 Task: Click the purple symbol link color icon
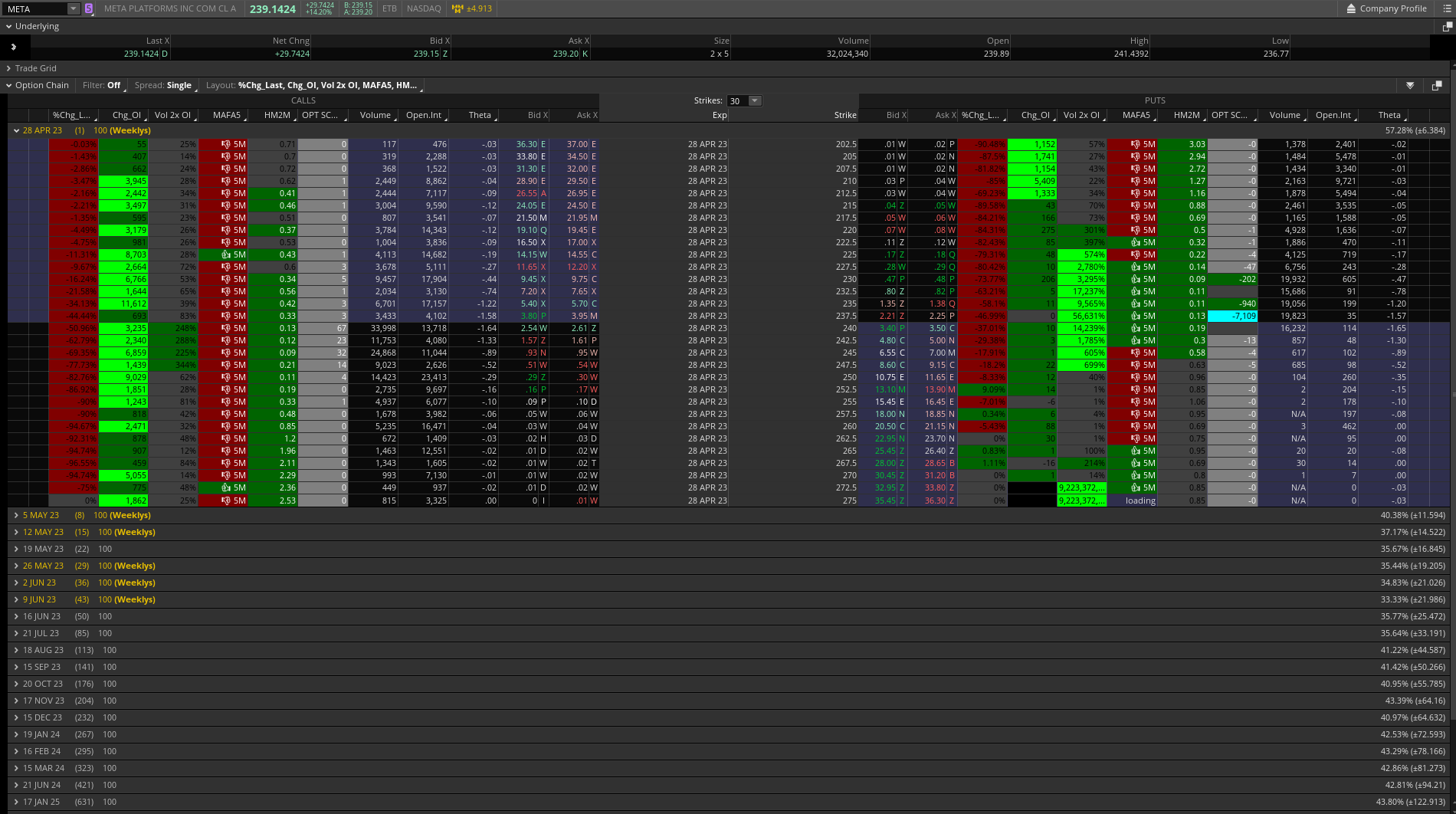pyautogui.click(x=89, y=9)
